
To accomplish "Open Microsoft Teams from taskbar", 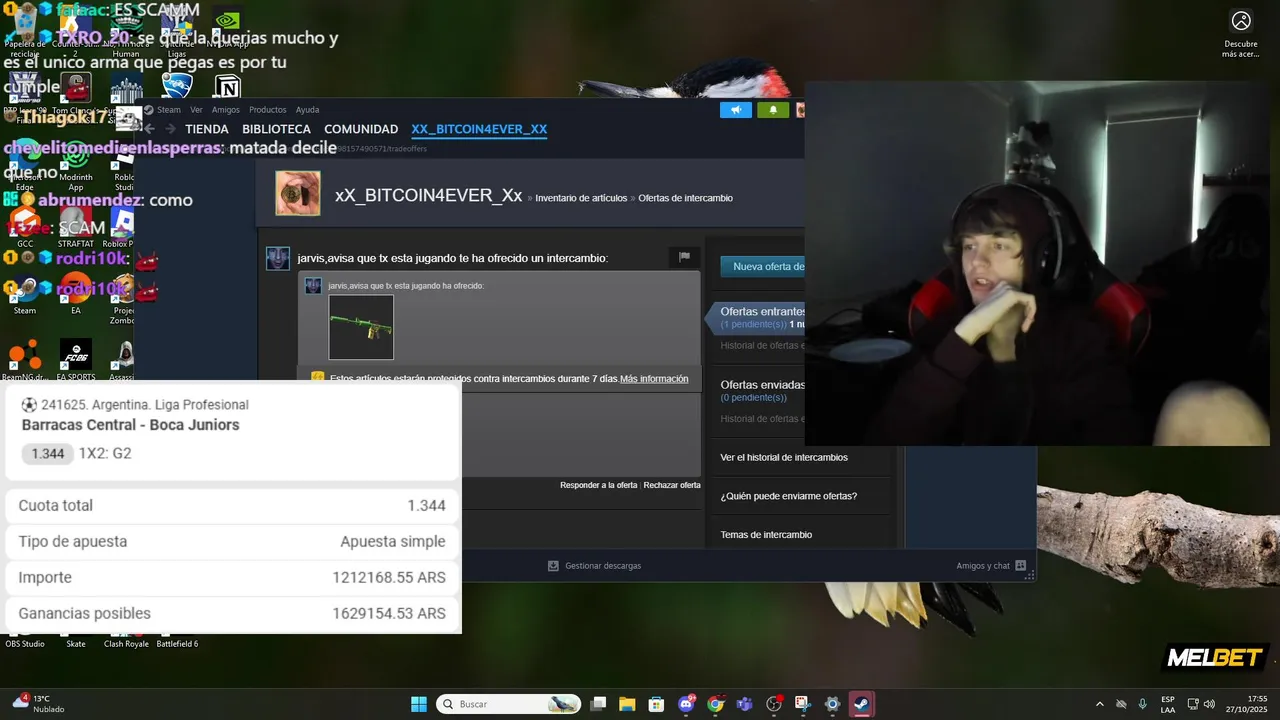I will pos(744,704).
